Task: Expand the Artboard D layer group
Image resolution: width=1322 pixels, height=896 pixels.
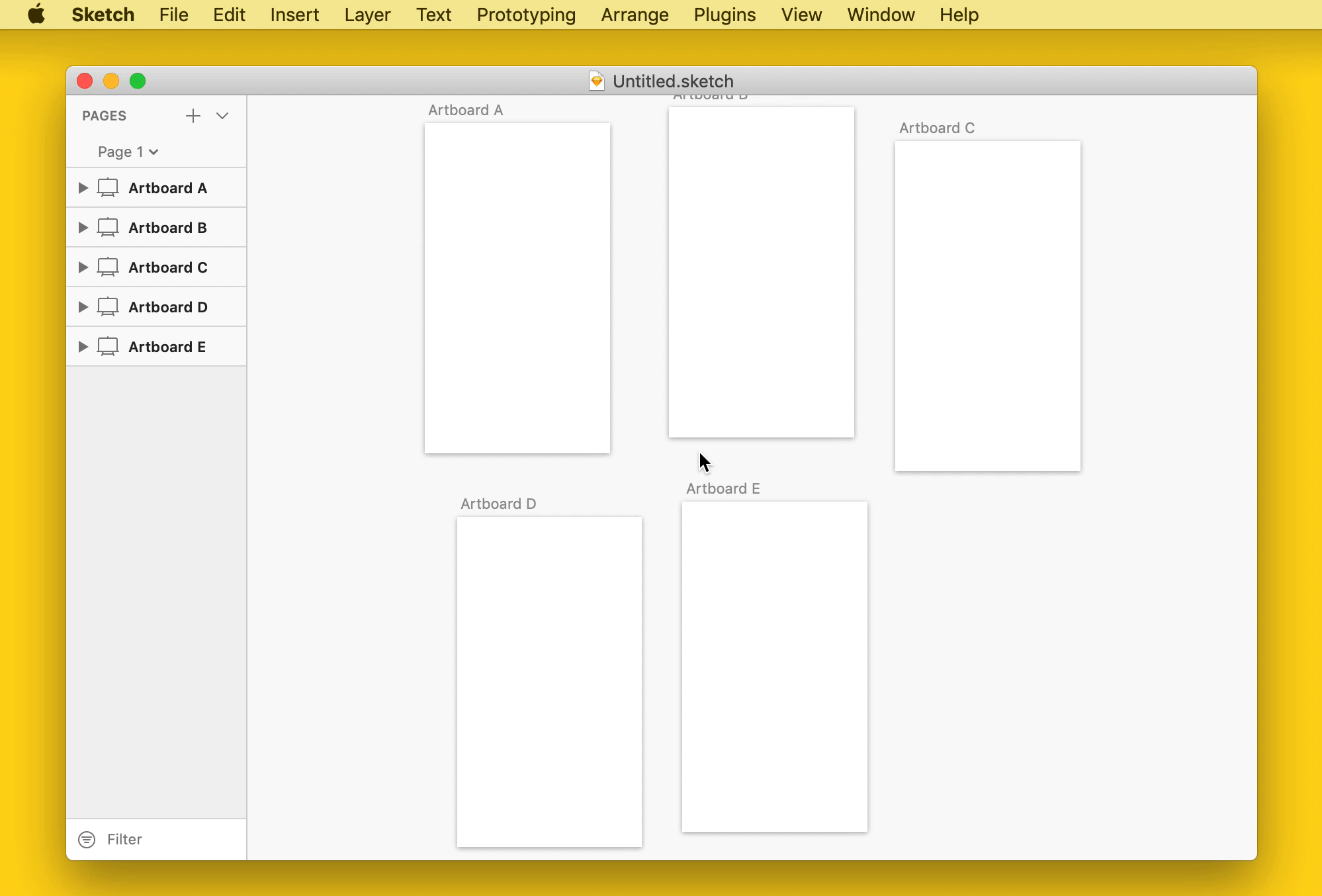Action: [83, 307]
